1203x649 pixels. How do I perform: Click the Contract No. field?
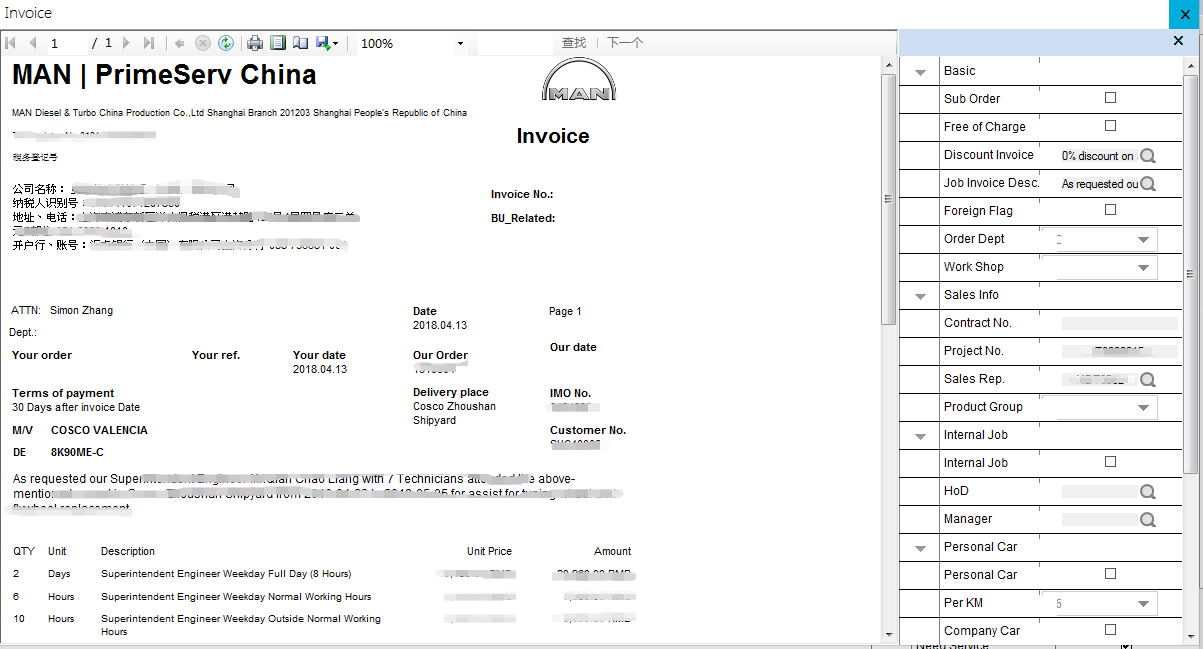pos(1118,323)
